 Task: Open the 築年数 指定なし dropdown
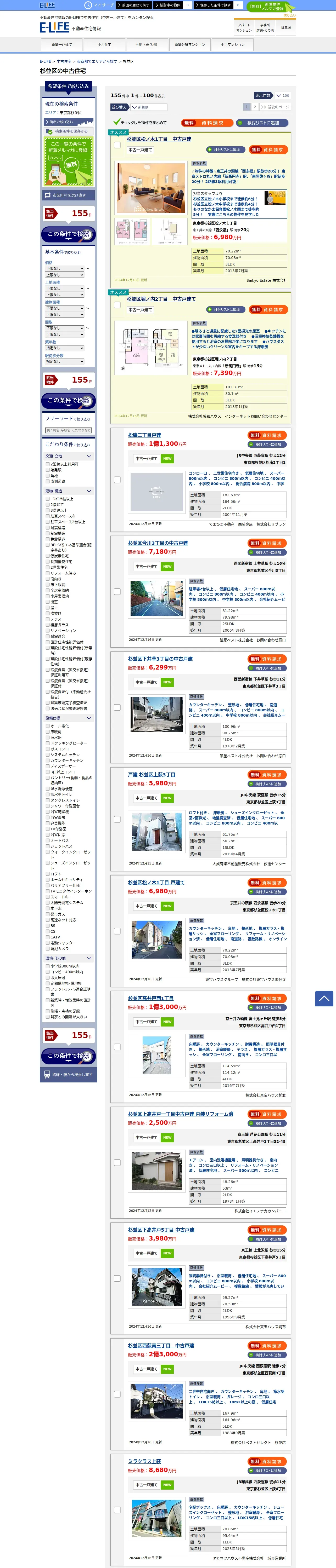65,348
